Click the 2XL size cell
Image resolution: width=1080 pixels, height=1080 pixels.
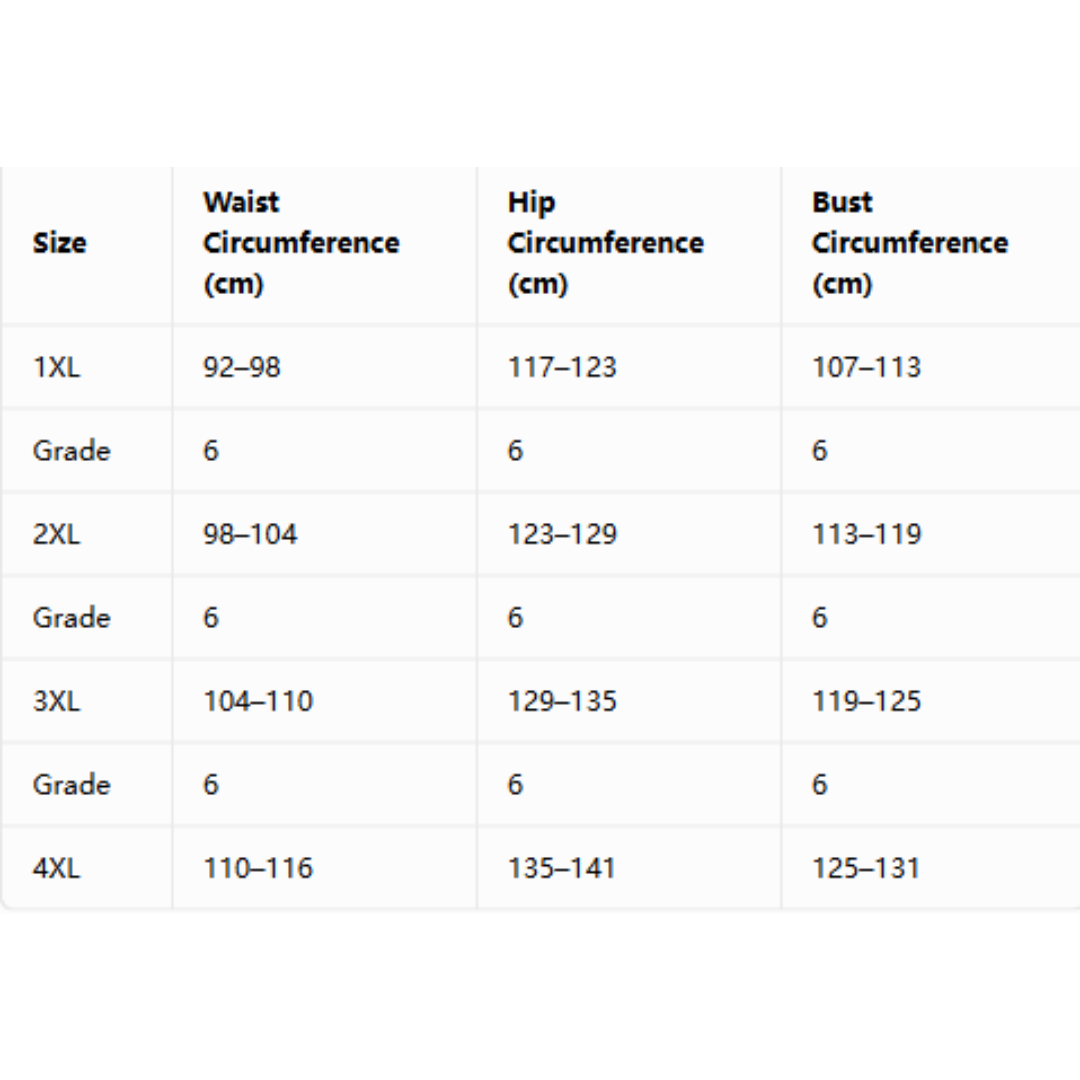pos(56,534)
